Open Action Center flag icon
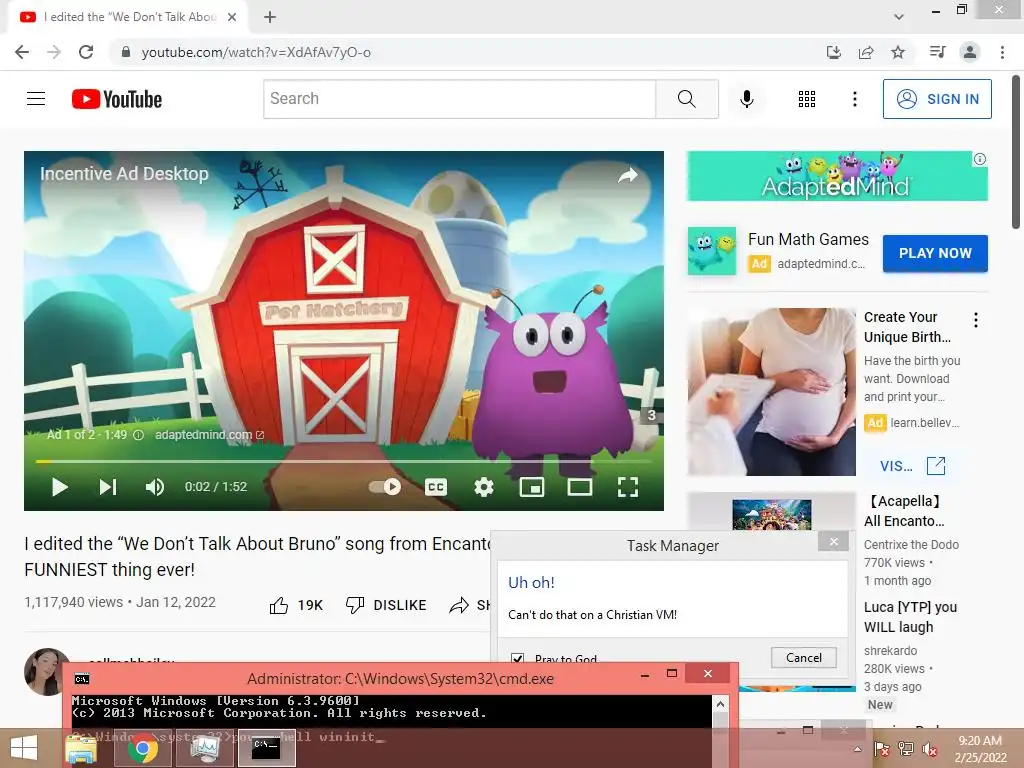1024x768 pixels. point(882,749)
